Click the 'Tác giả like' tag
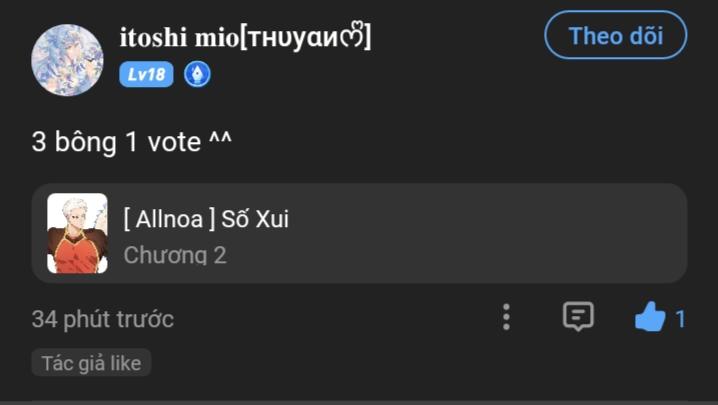Screen dimensions: 718x405 pos(91,362)
